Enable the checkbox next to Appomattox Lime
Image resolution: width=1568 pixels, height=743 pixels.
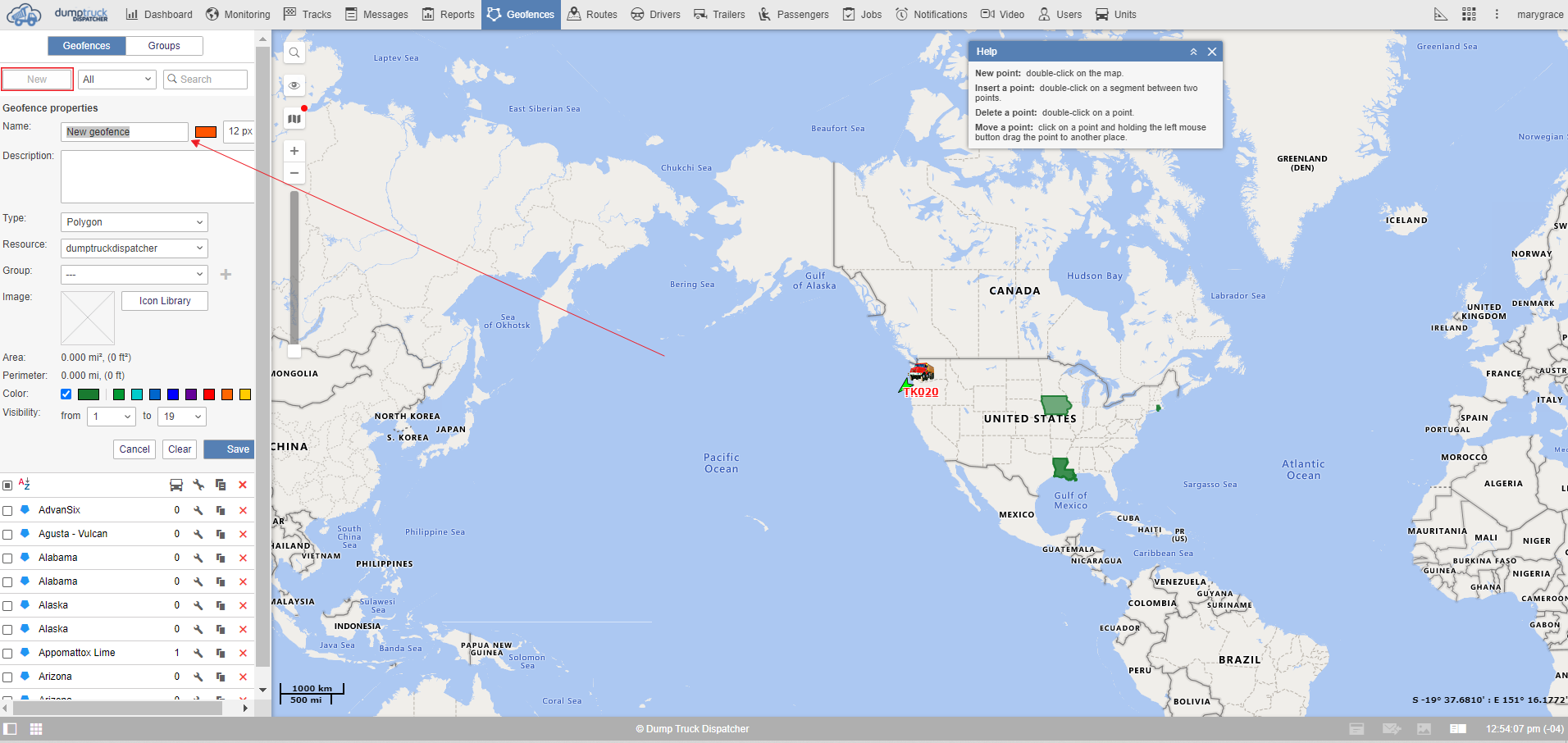[8, 653]
